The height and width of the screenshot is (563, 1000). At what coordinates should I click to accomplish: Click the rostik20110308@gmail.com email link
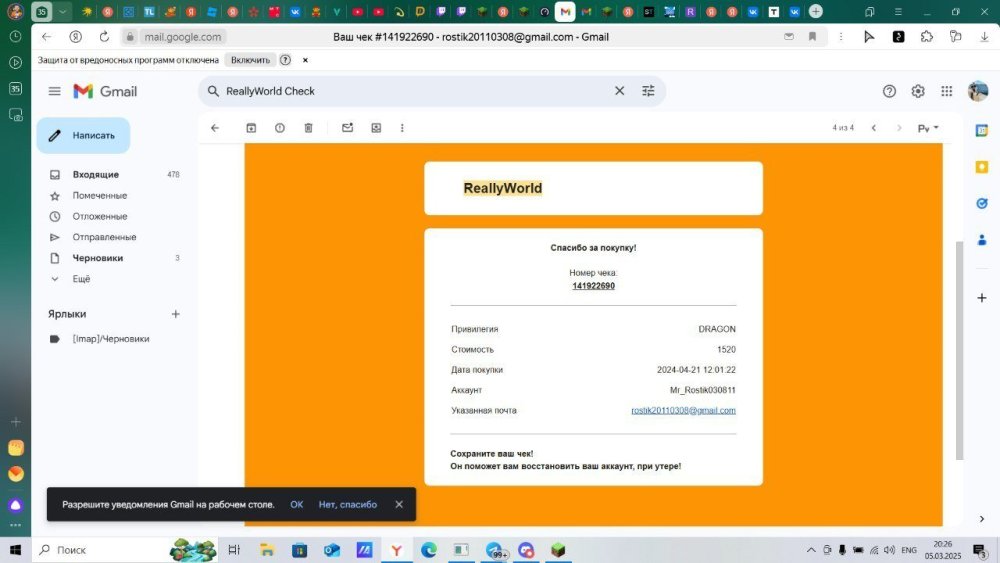[x=683, y=410]
